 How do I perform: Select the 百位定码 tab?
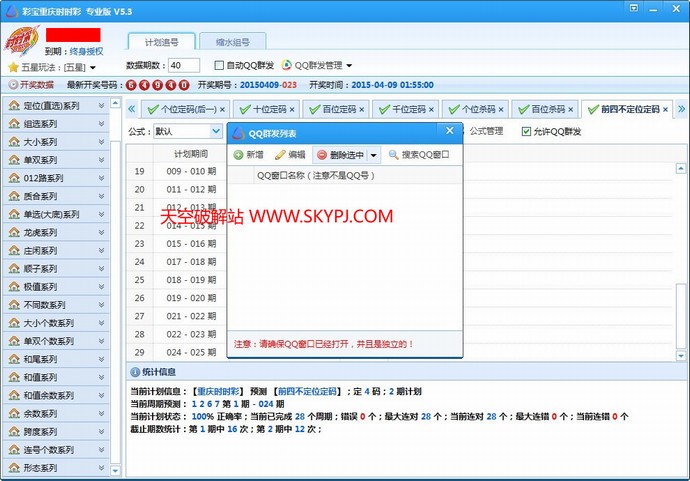(338, 109)
